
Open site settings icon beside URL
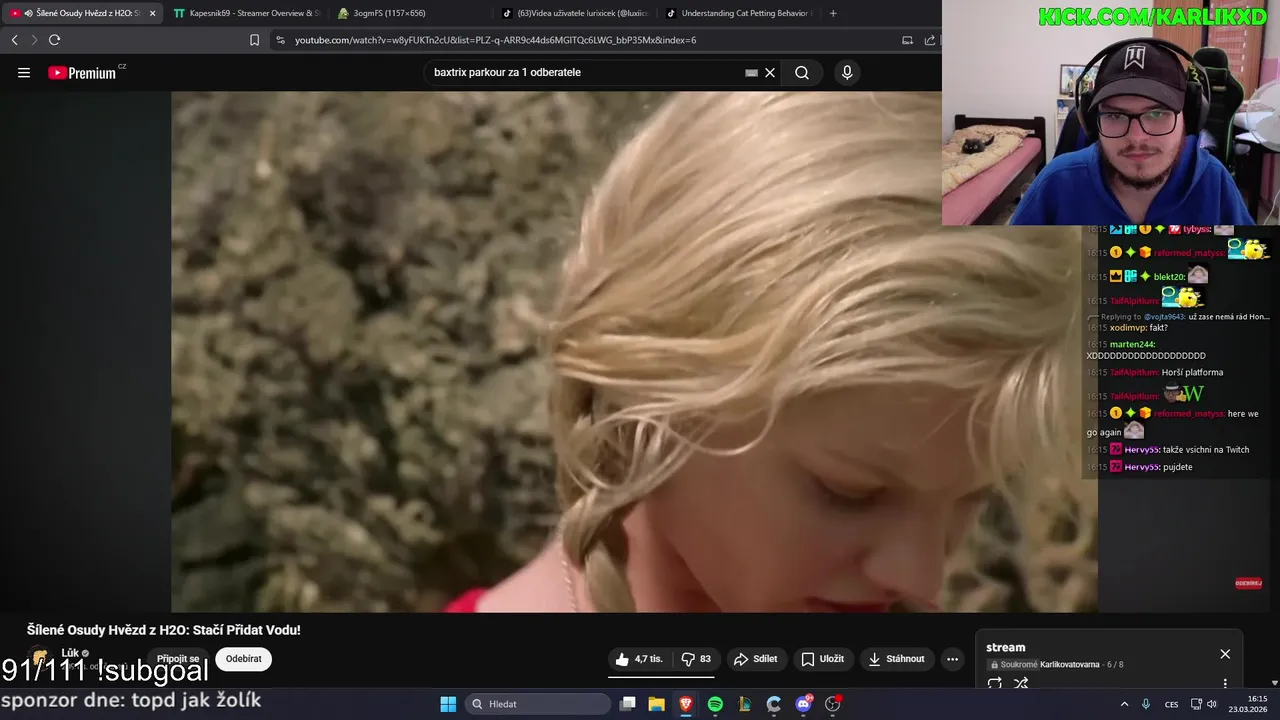pyautogui.click(x=280, y=40)
